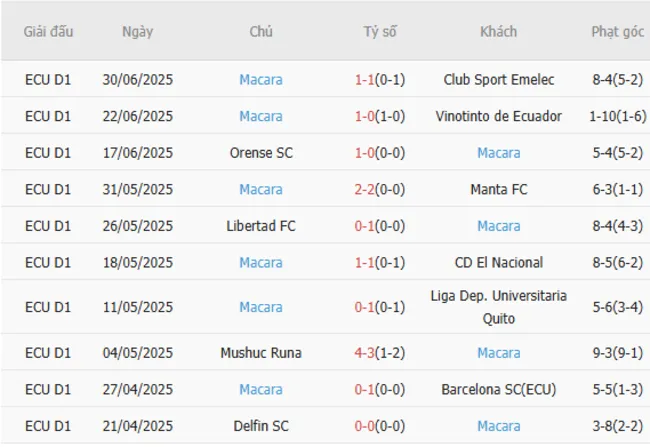Image resolution: width=650 pixels, height=447 pixels.
Task: Click the 'Ngày' column header
Action: 138,31
